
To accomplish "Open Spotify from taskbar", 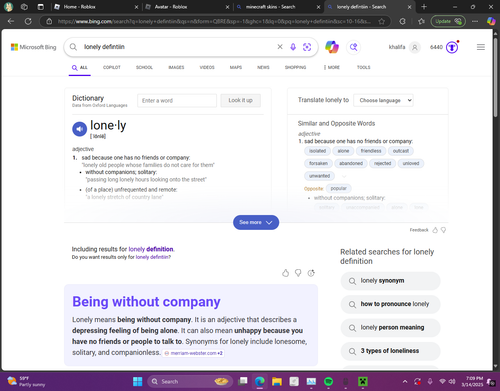I will pyautogui.click(x=328, y=381).
